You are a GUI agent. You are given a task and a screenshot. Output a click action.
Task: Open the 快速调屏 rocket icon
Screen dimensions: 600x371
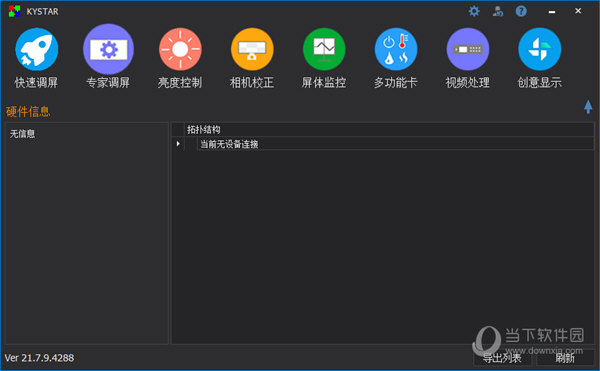click(x=37, y=49)
